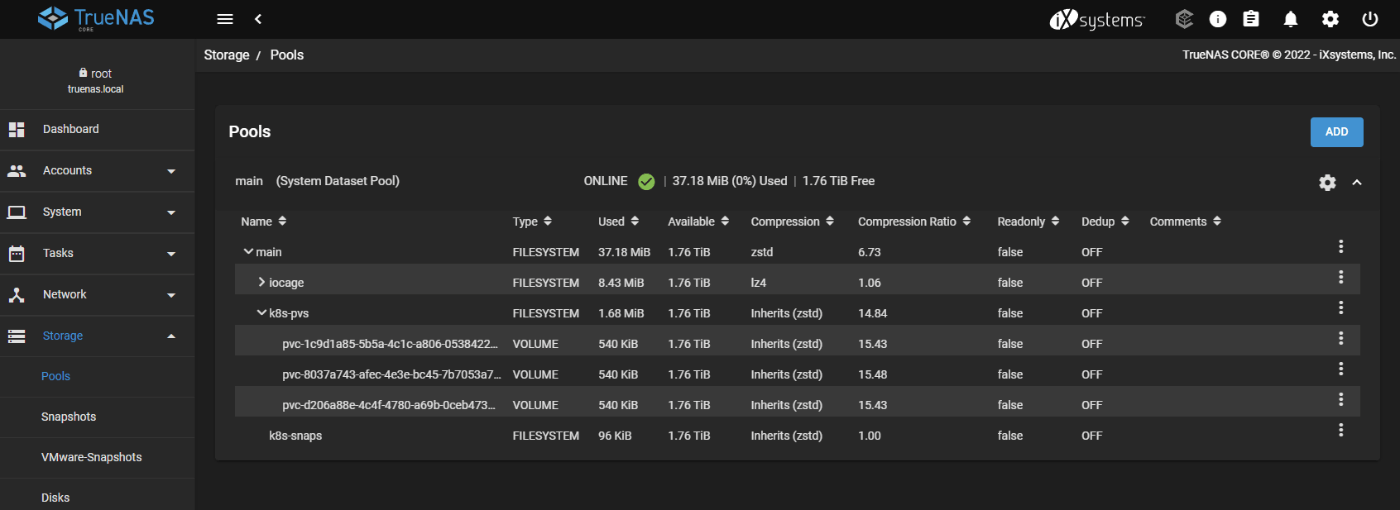
Task: Open Snapshots under Storage
Action: [x=69, y=416]
